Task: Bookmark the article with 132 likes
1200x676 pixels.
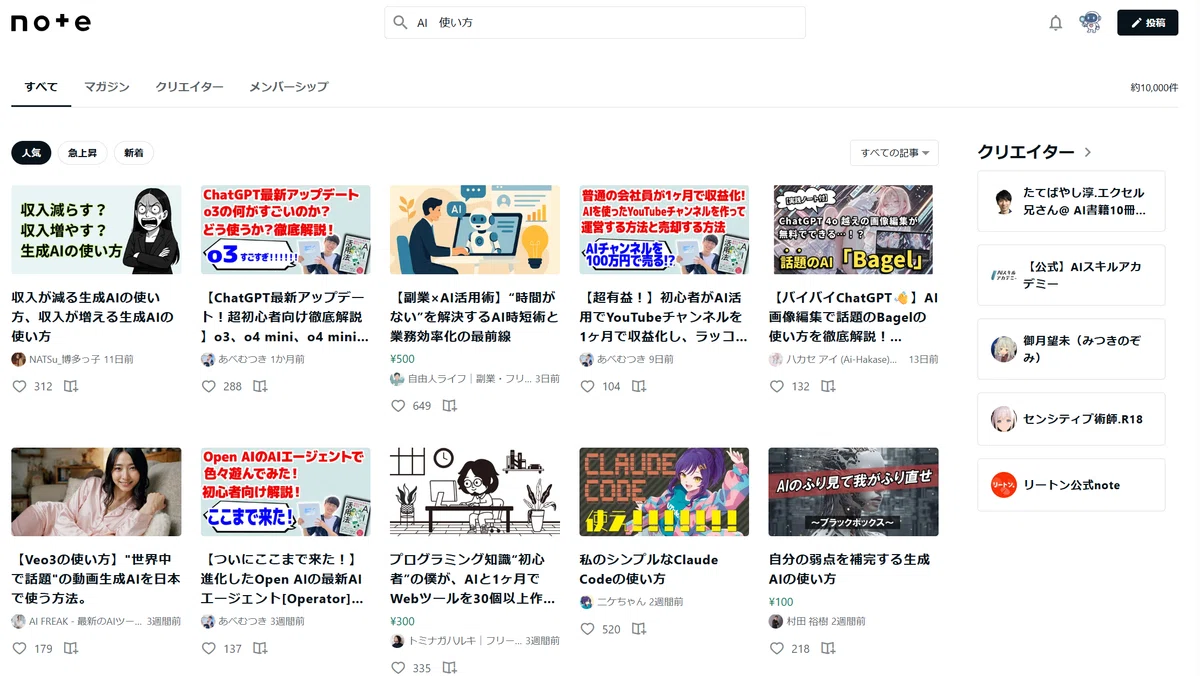Action: pyautogui.click(x=828, y=386)
